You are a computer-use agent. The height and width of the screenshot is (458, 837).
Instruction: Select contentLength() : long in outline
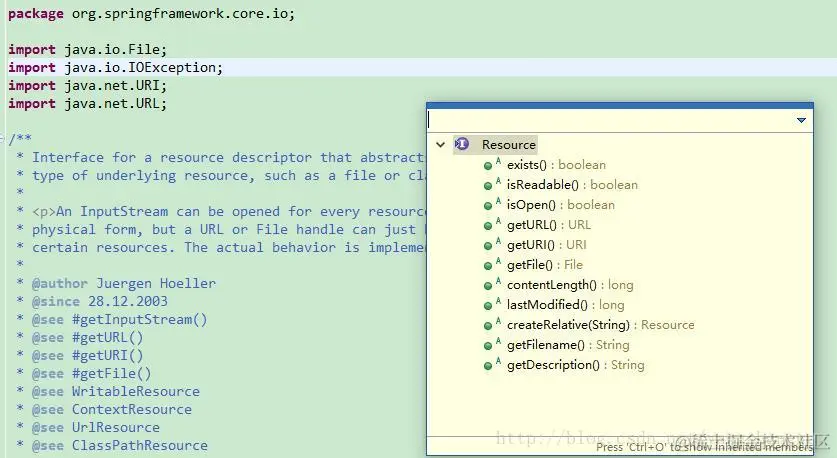point(570,285)
